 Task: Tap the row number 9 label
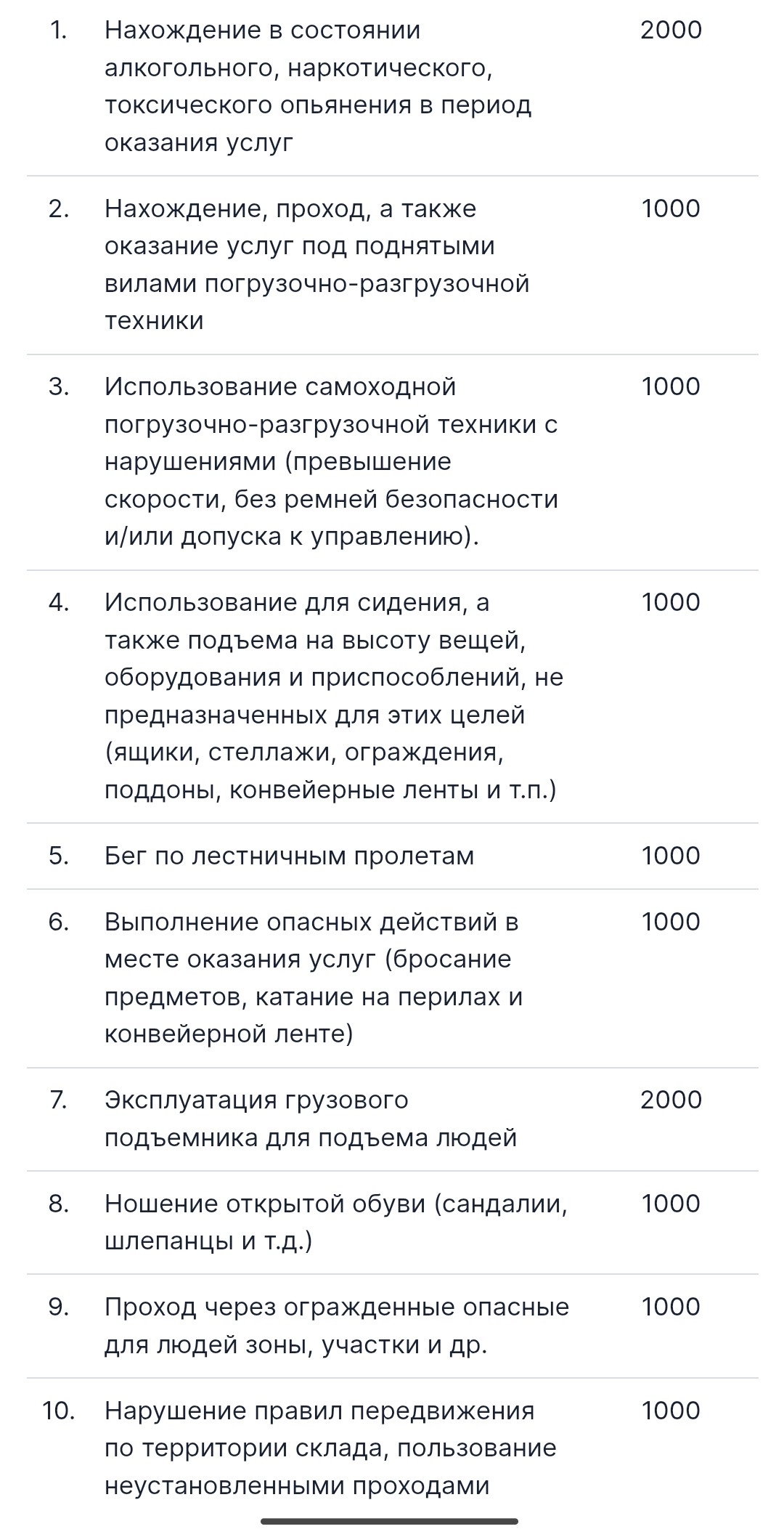point(59,1307)
